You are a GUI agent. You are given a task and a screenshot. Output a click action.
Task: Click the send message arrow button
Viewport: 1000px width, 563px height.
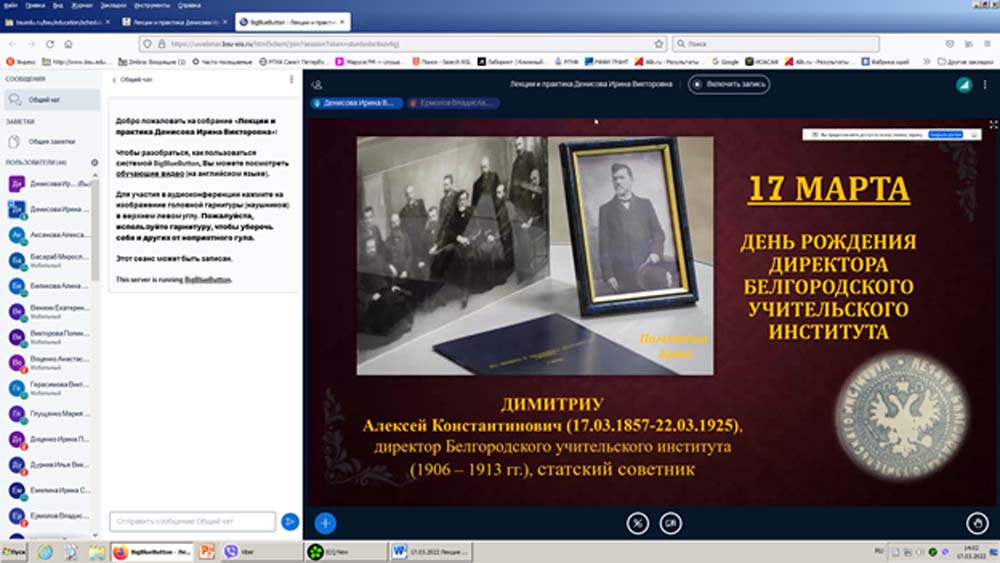pyautogui.click(x=290, y=521)
